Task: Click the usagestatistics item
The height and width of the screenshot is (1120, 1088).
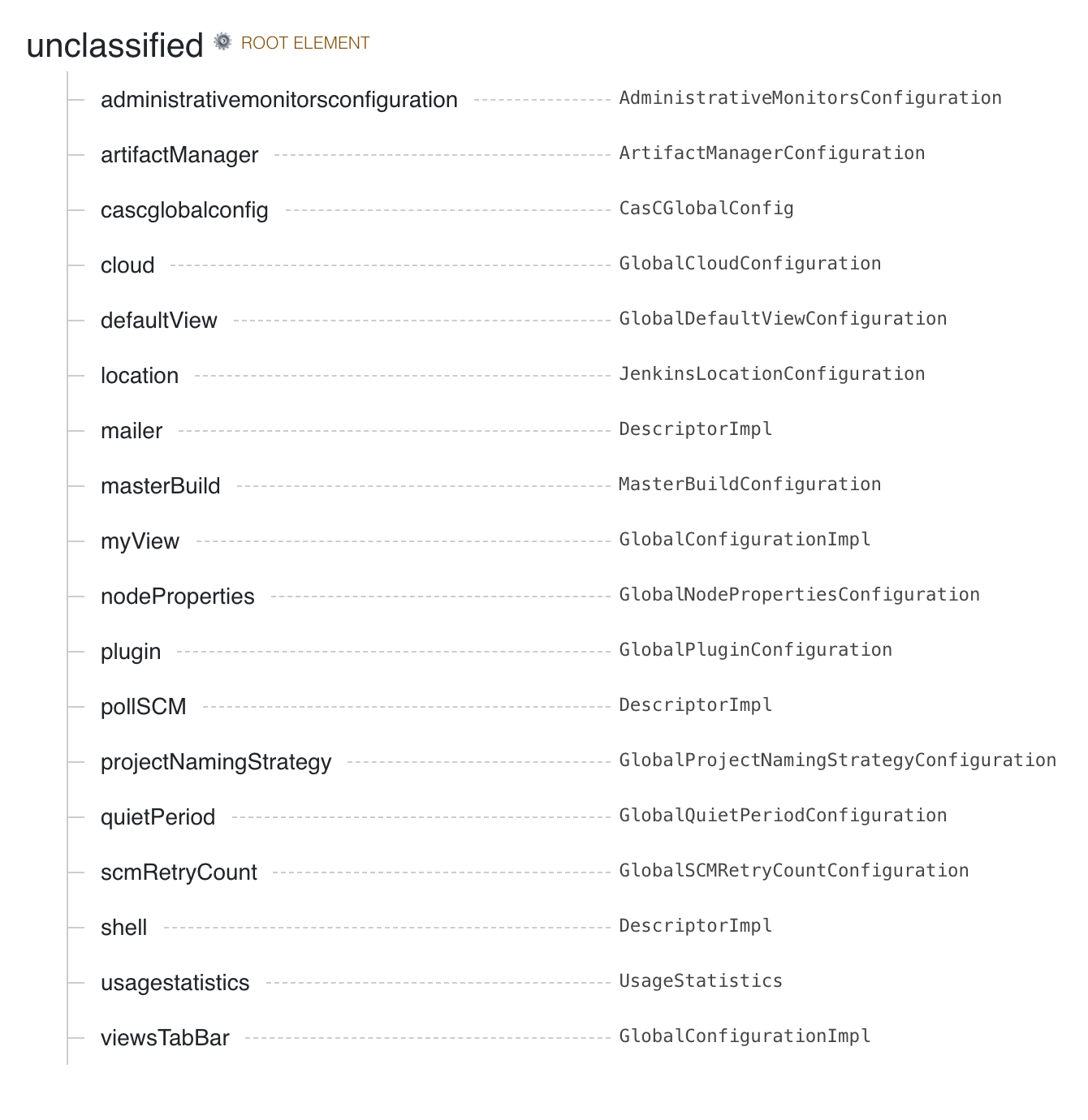Action: point(175,983)
